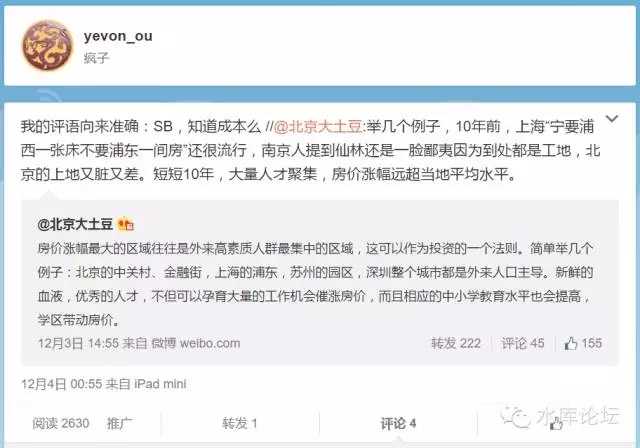
Task: Open the 评论 4 comments tab
Action: 398,424
